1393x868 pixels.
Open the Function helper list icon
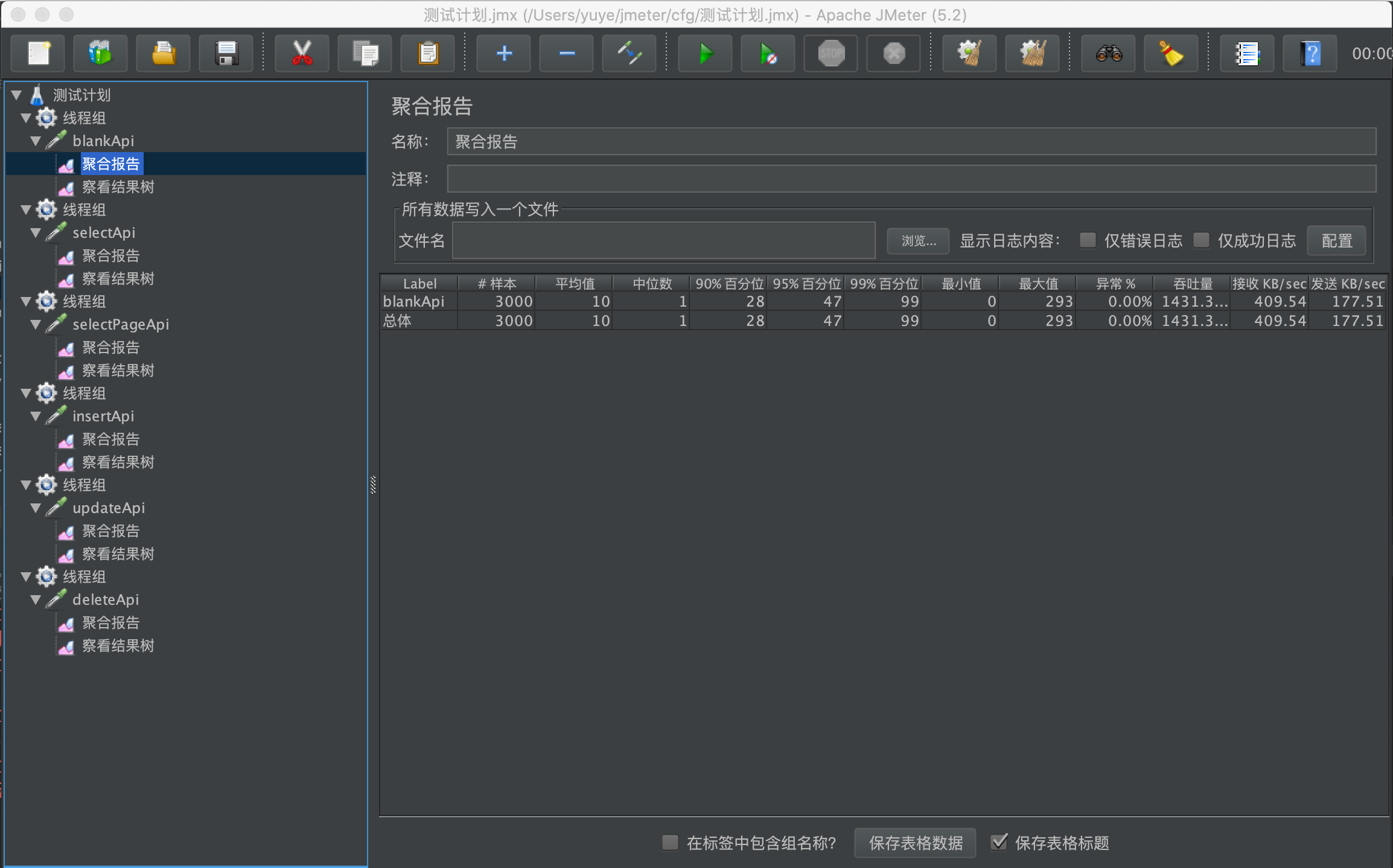tap(1248, 54)
